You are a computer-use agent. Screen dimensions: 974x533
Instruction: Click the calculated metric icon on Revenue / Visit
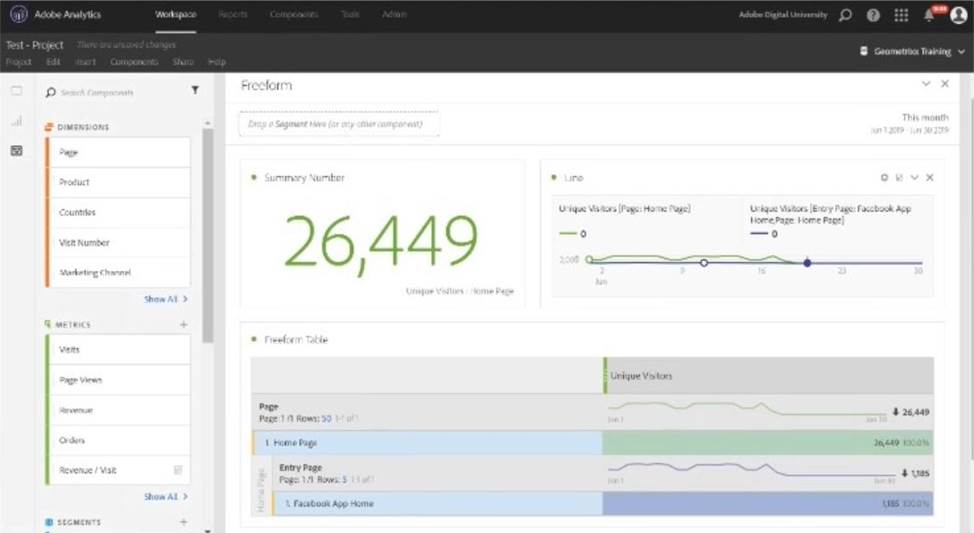pos(178,470)
